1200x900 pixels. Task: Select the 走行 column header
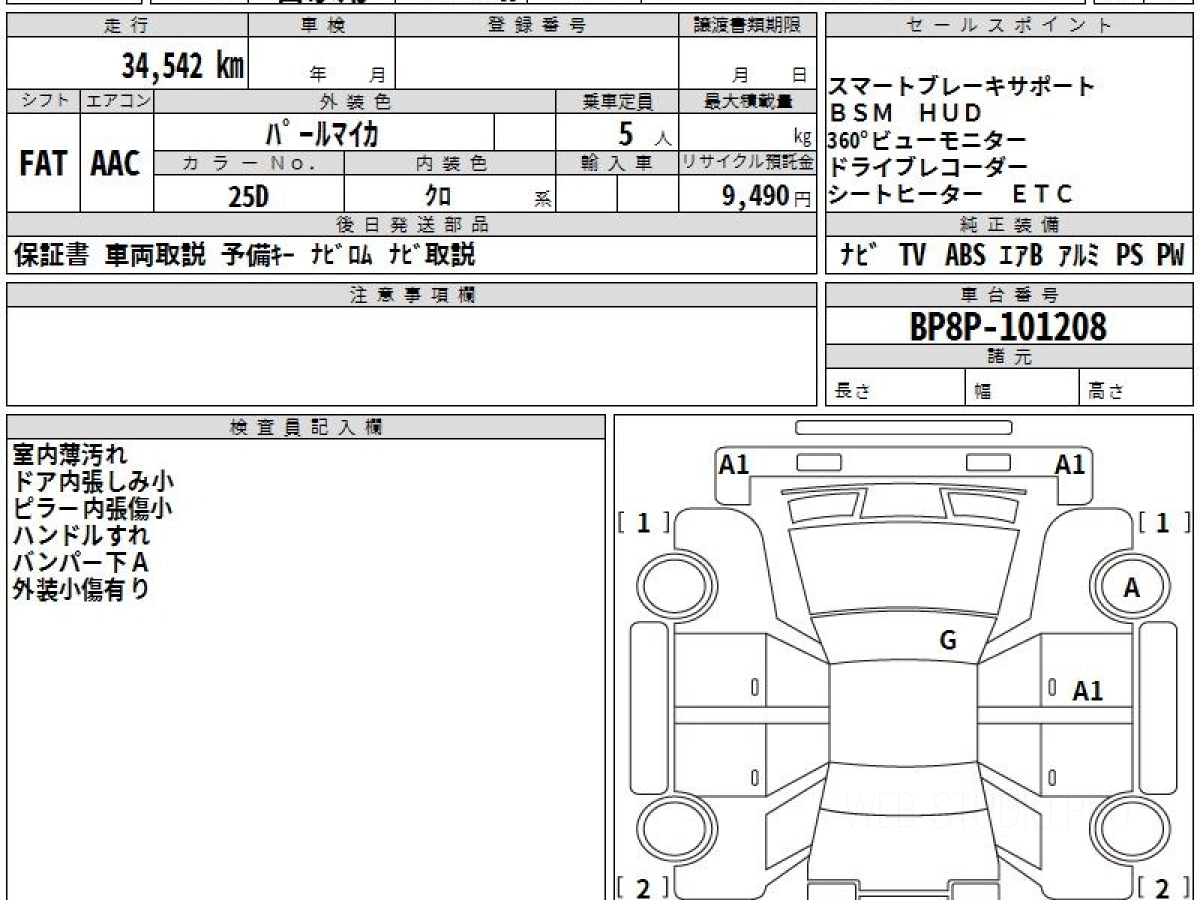[x=127, y=26]
